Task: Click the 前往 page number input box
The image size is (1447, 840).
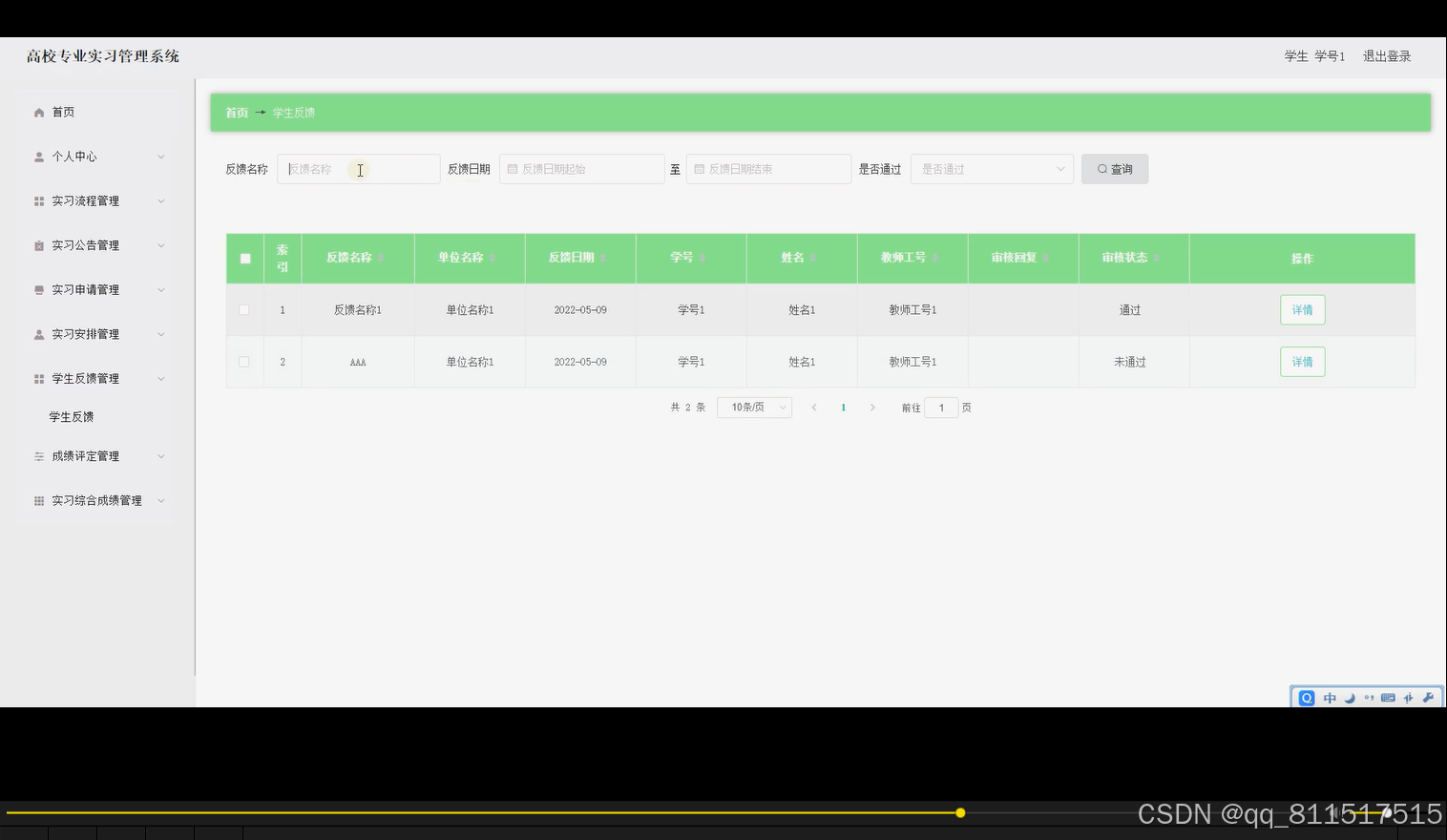Action: click(941, 408)
